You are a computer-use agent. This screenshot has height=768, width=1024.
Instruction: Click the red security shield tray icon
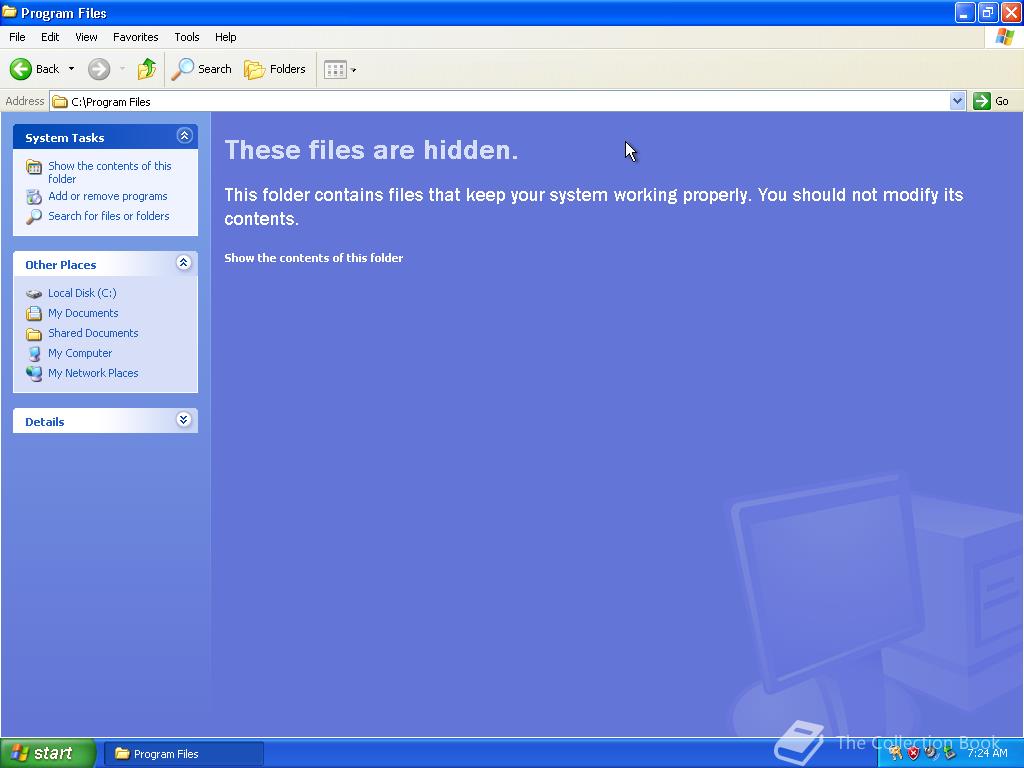[x=913, y=753]
